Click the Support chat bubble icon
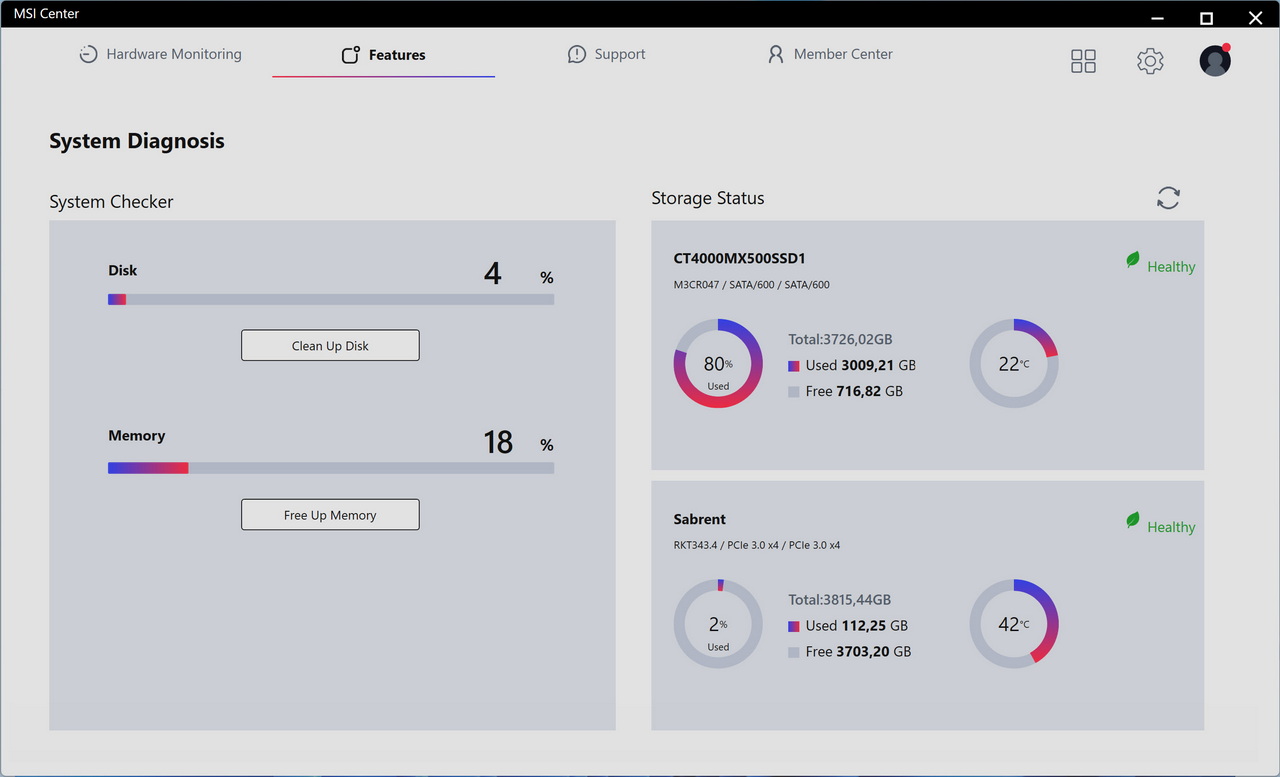 point(576,55)
